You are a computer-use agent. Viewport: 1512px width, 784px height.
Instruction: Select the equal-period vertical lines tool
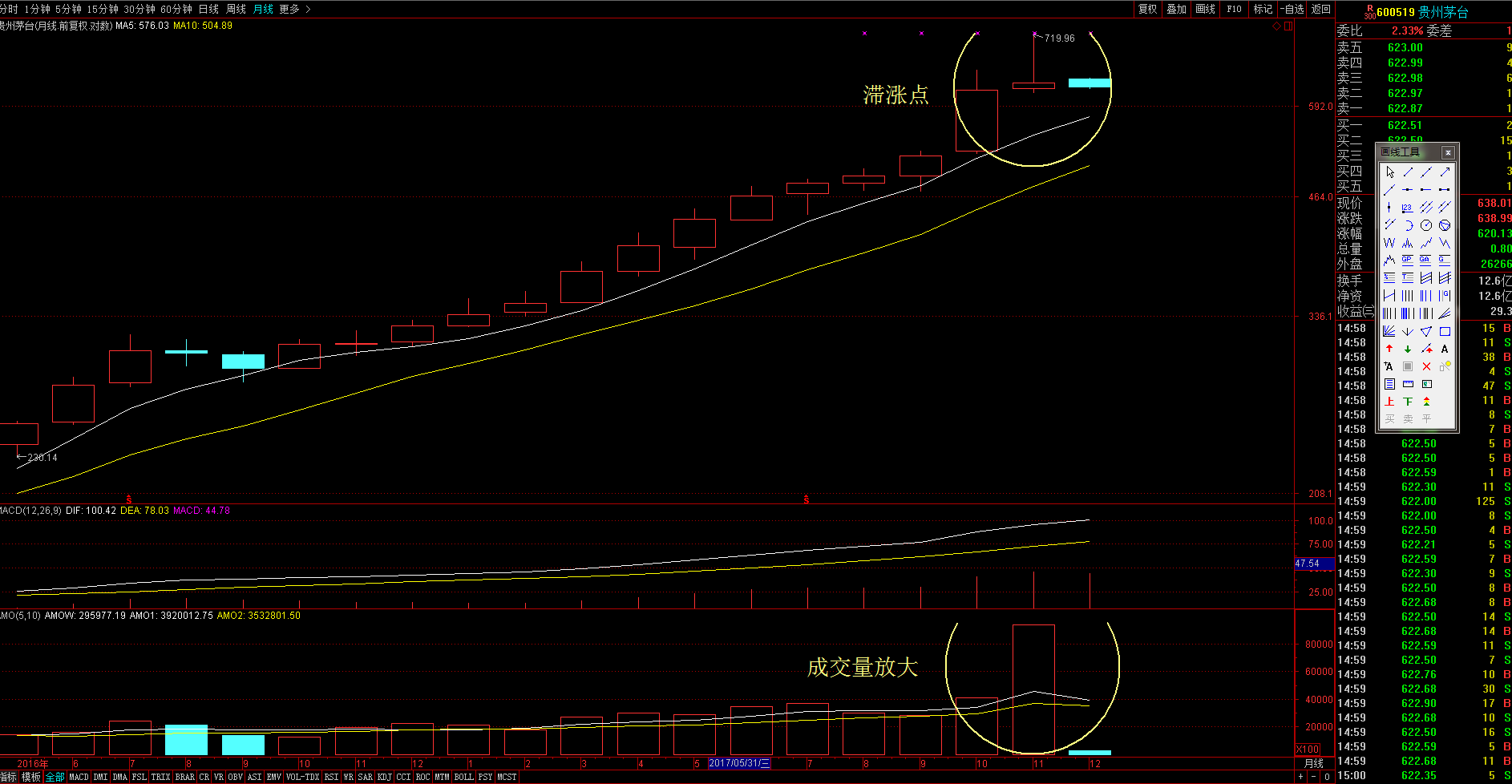pos(1408,295)
